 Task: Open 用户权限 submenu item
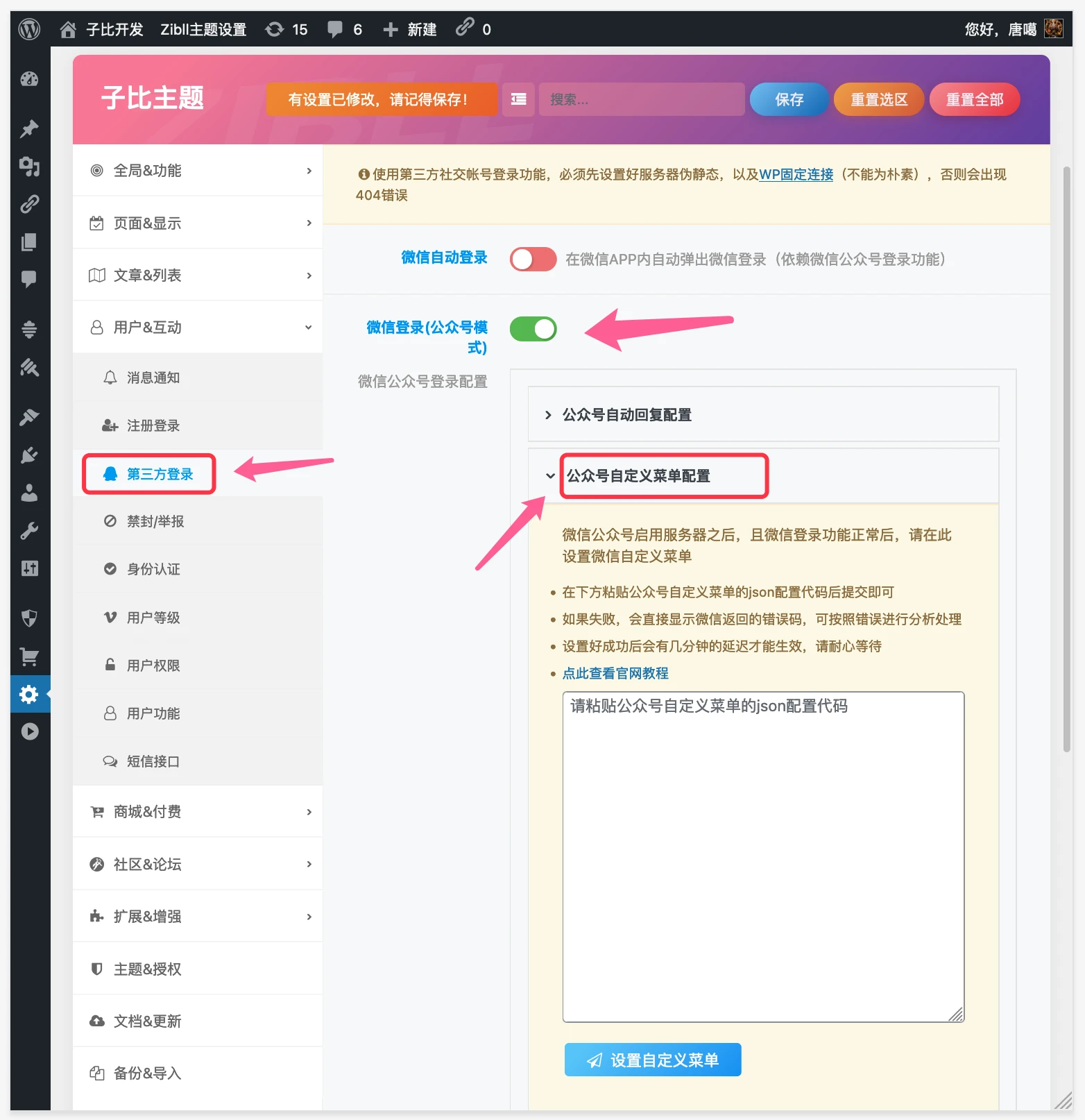pos(198,665)
